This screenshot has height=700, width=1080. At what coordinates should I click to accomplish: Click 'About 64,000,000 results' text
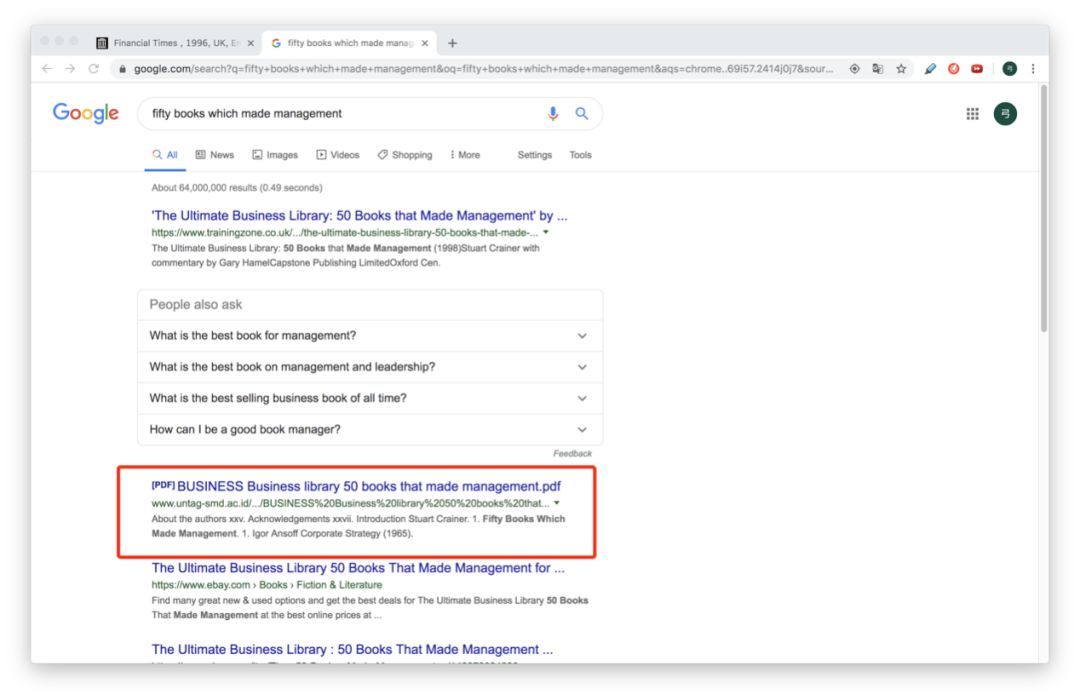237,187
